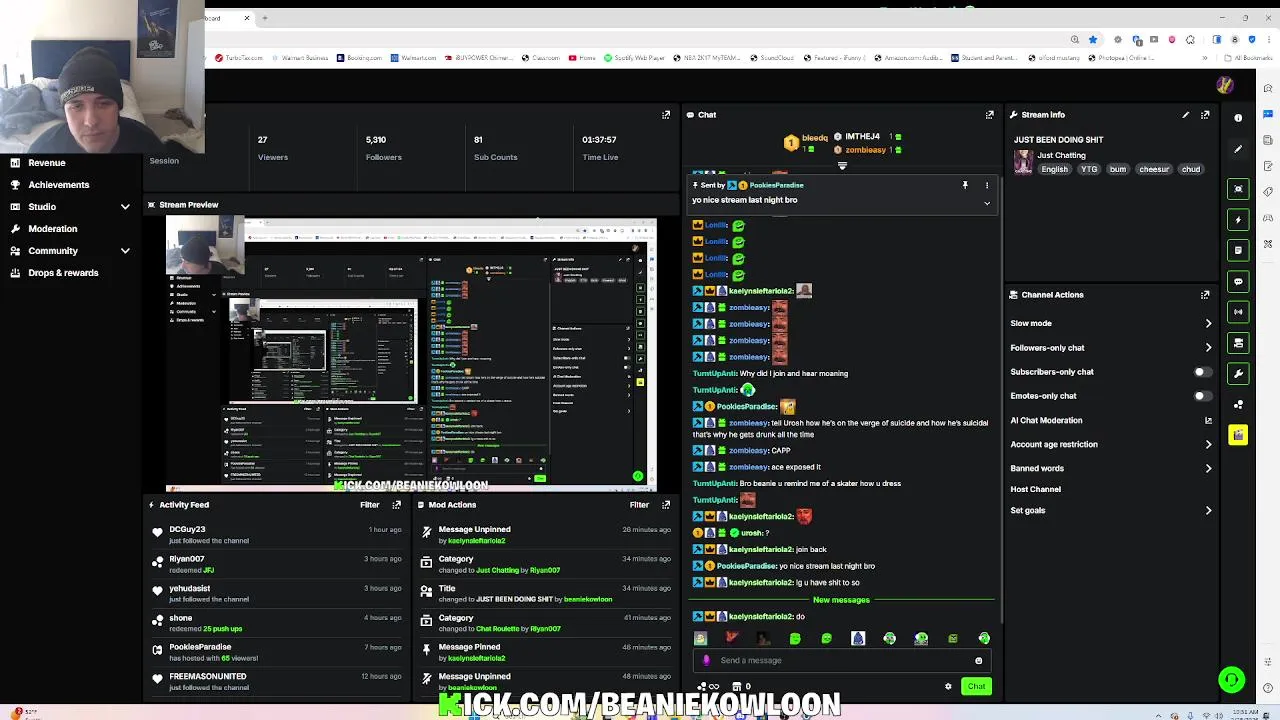The image size is (1280, 720).
Task: Open SoundCloud bookmark
Action: coord(772,58)
